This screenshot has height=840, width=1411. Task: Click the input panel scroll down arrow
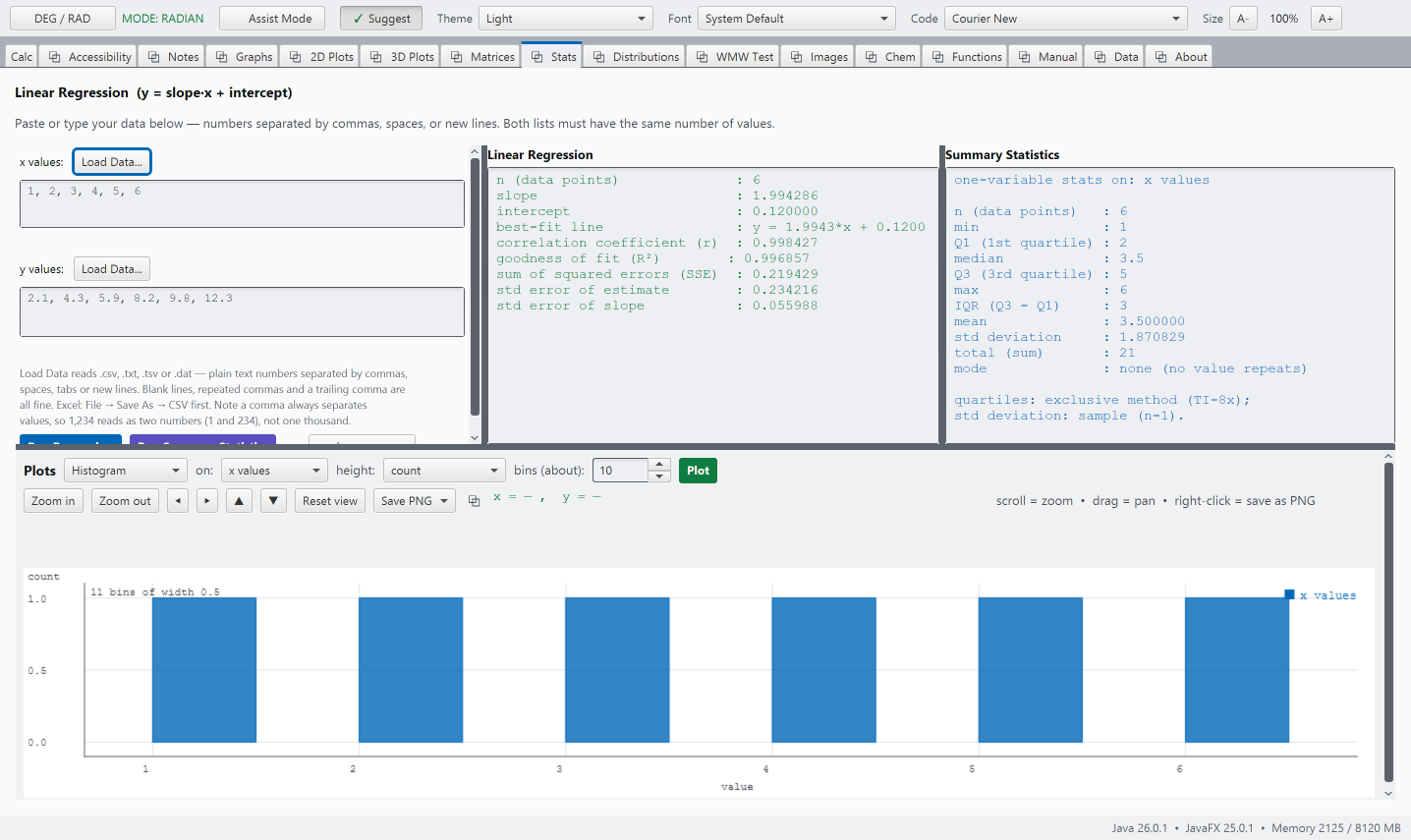click(x=475, y=438)
